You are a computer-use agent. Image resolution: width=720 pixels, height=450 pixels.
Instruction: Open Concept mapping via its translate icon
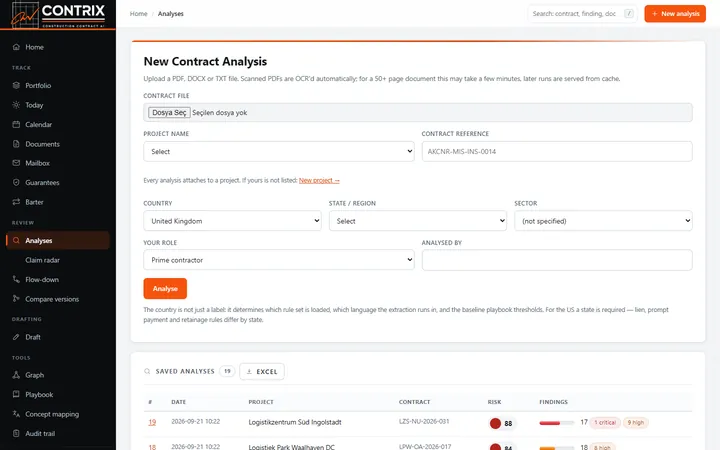pyautogui.click(x=16, y=414)
